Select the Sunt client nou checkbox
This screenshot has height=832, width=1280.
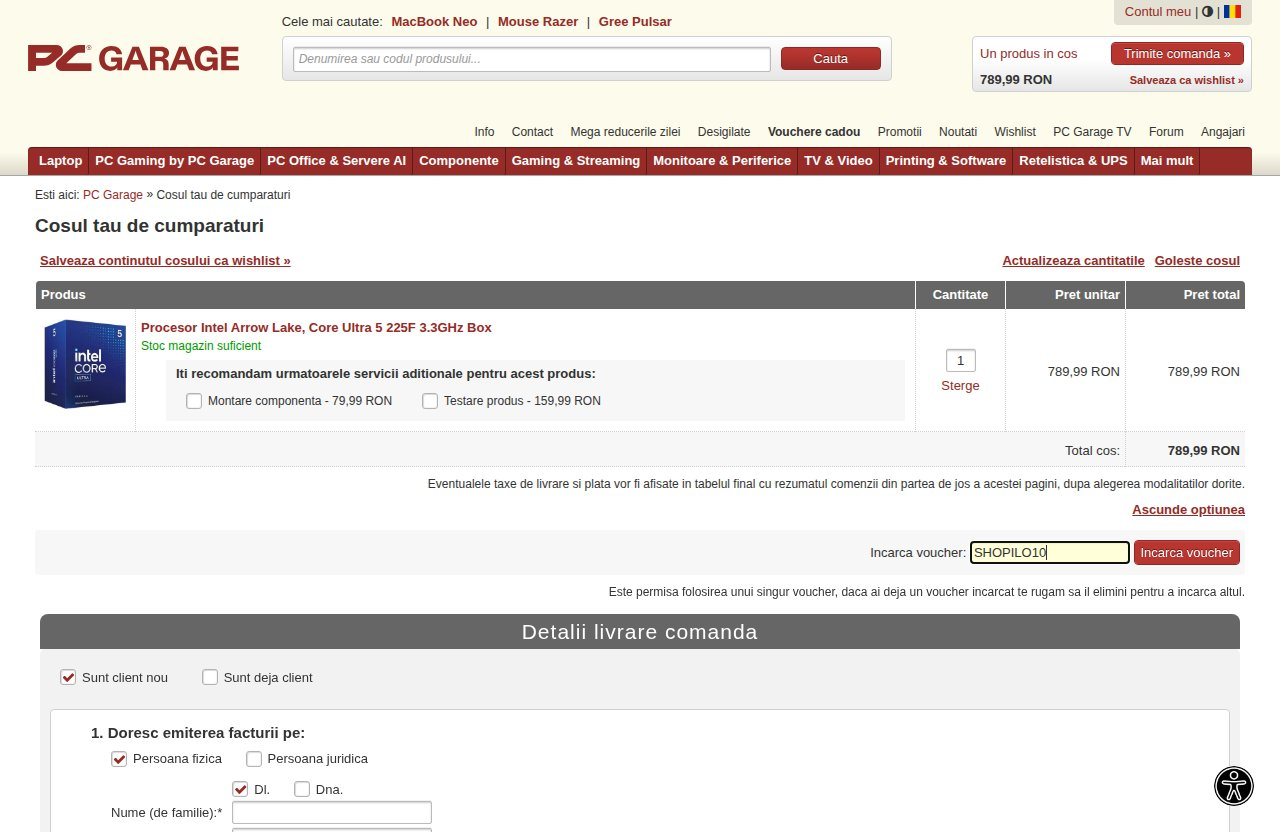(x=68, y=677)
